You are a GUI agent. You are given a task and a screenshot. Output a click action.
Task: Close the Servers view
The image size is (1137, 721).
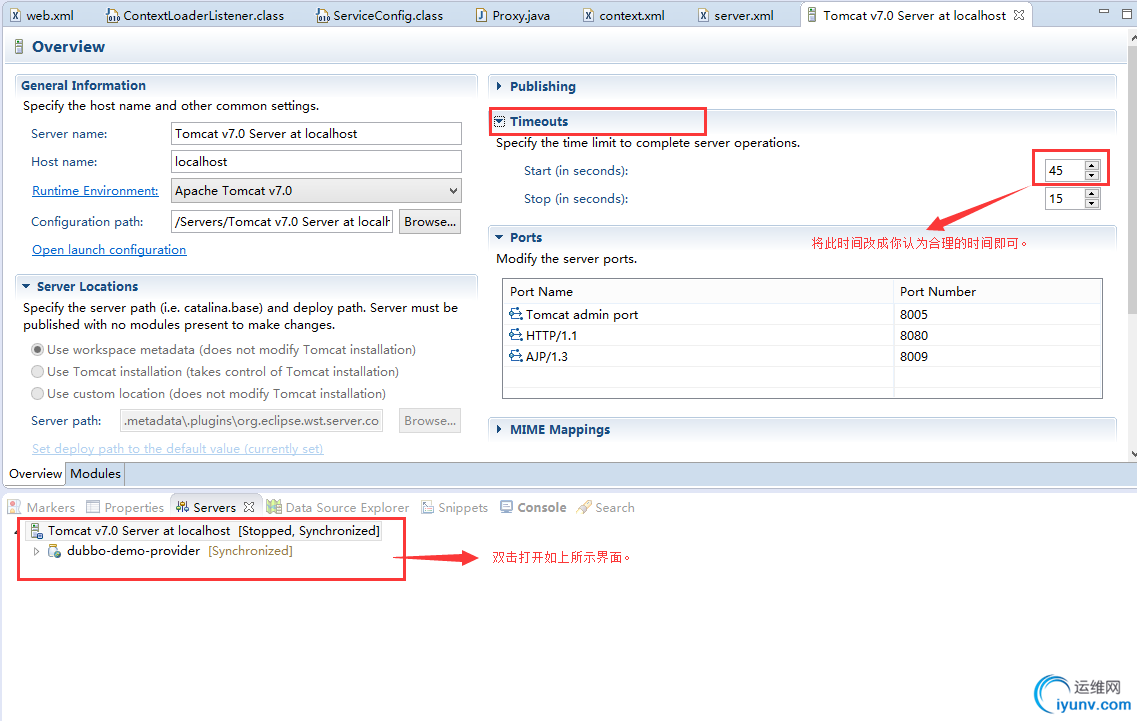tap(249, 507)
